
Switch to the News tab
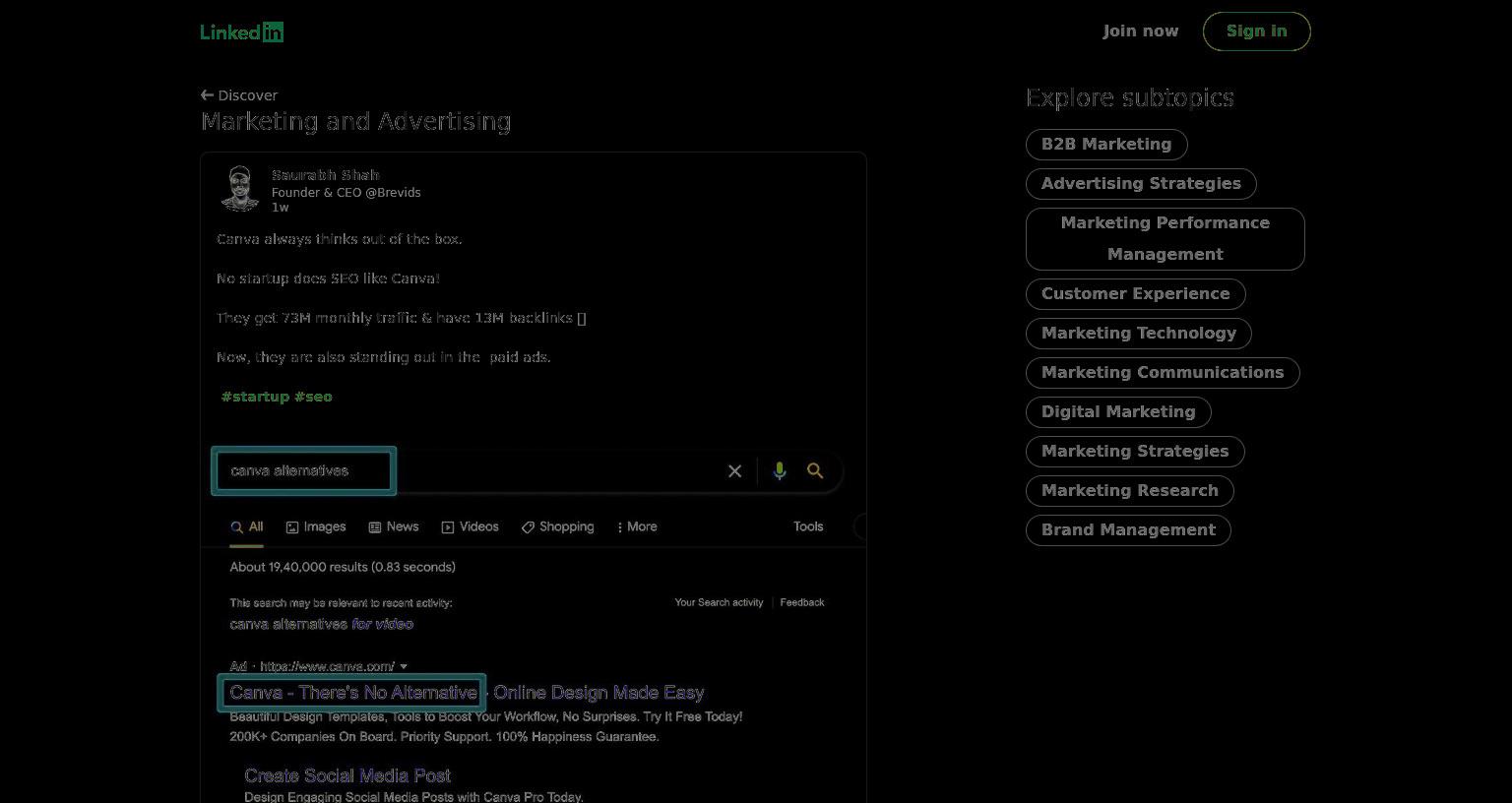pos(394,527)
